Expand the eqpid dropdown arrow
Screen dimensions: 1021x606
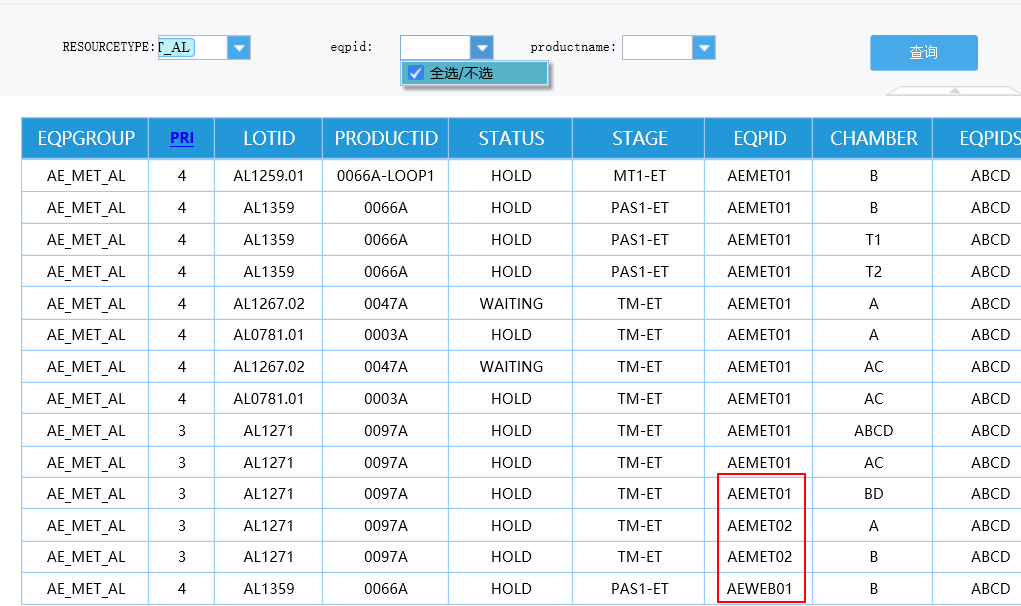(482, 47)
